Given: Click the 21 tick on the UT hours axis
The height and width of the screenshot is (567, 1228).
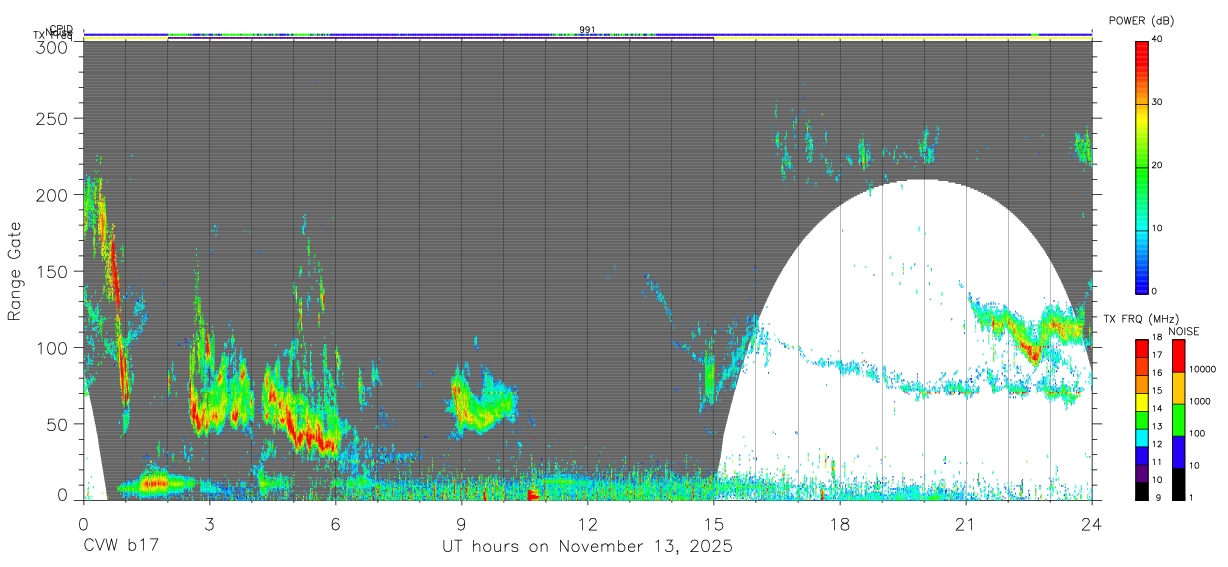Looking at the screenshot, I should (965, 523).
